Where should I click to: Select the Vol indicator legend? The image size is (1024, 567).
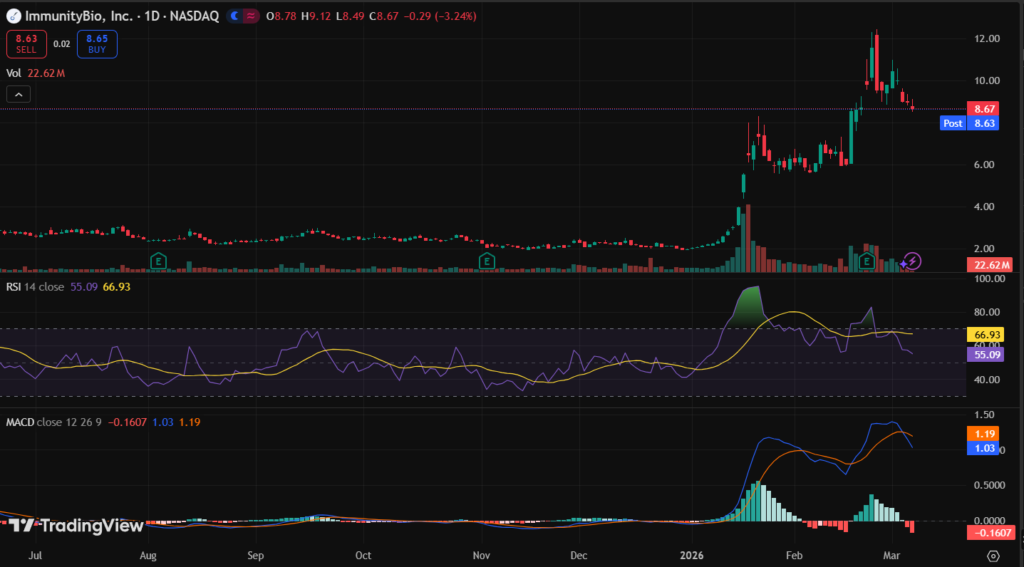(x=14, y=72)
